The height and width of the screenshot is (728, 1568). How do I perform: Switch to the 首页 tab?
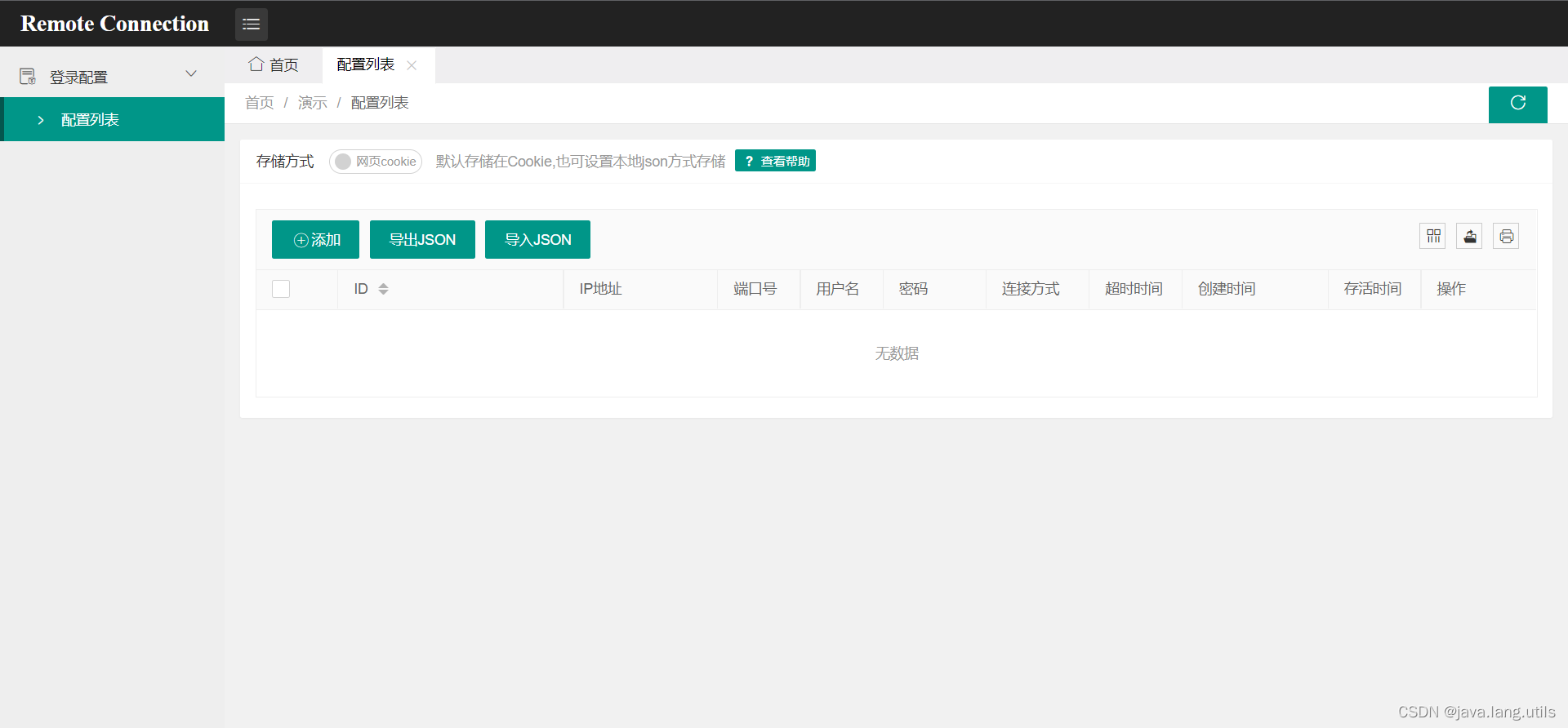tap(274, 64)
